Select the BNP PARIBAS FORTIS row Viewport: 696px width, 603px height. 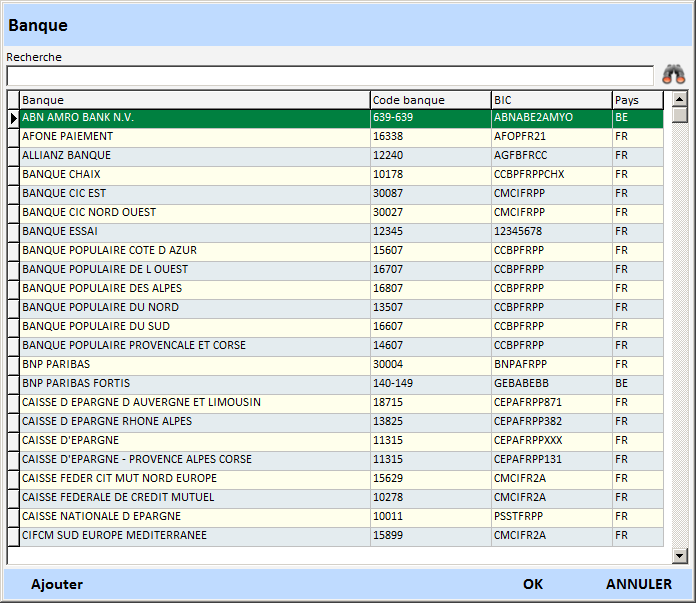[x=335, y=384]
